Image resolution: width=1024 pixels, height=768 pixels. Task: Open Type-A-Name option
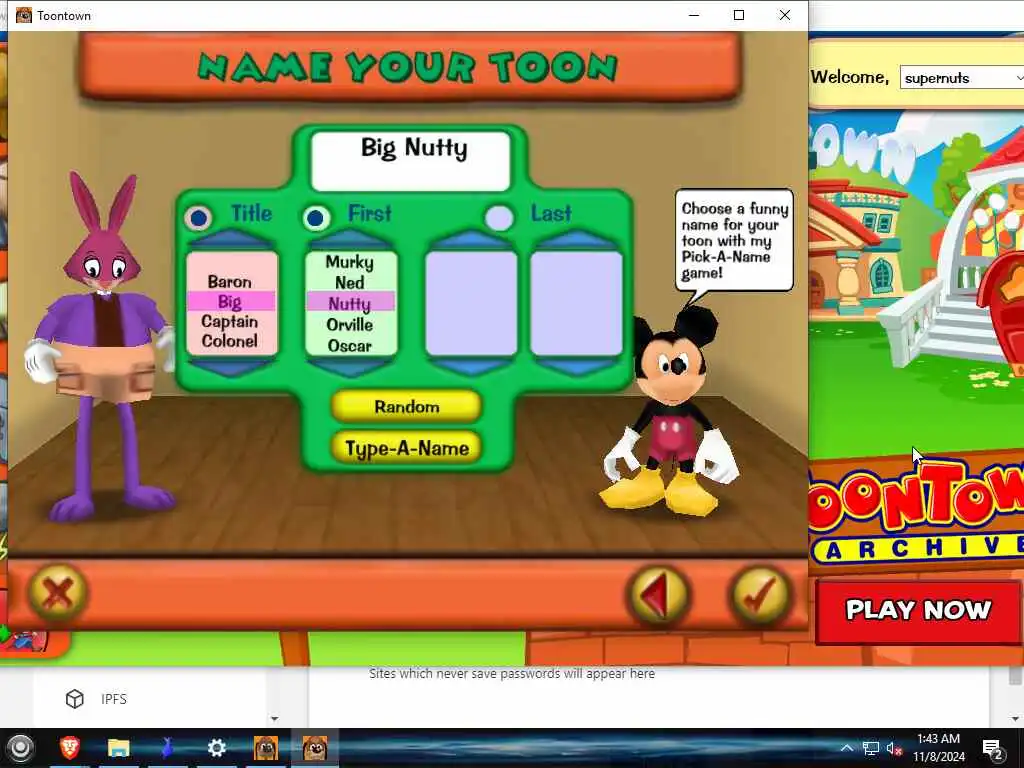406,448
